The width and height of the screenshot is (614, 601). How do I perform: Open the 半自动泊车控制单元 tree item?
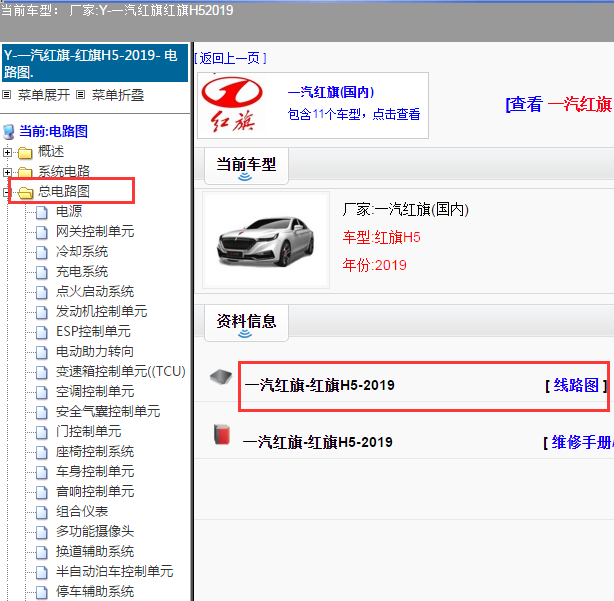[114, 572]
